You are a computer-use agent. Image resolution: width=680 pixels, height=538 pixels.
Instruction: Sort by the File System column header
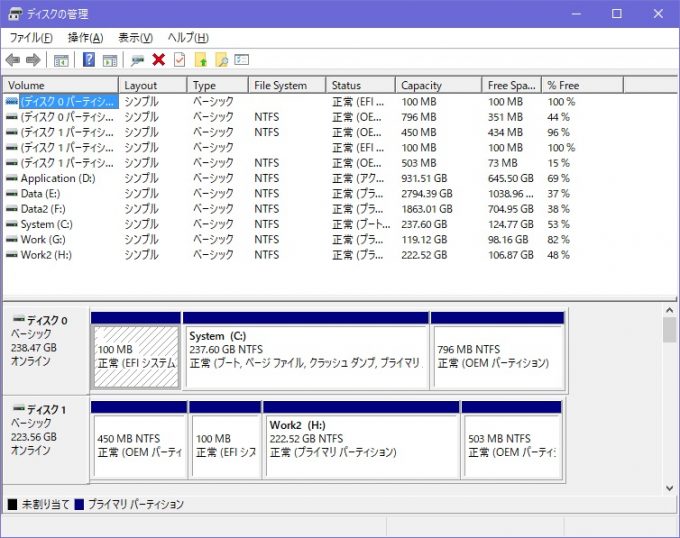coord(287,85)
